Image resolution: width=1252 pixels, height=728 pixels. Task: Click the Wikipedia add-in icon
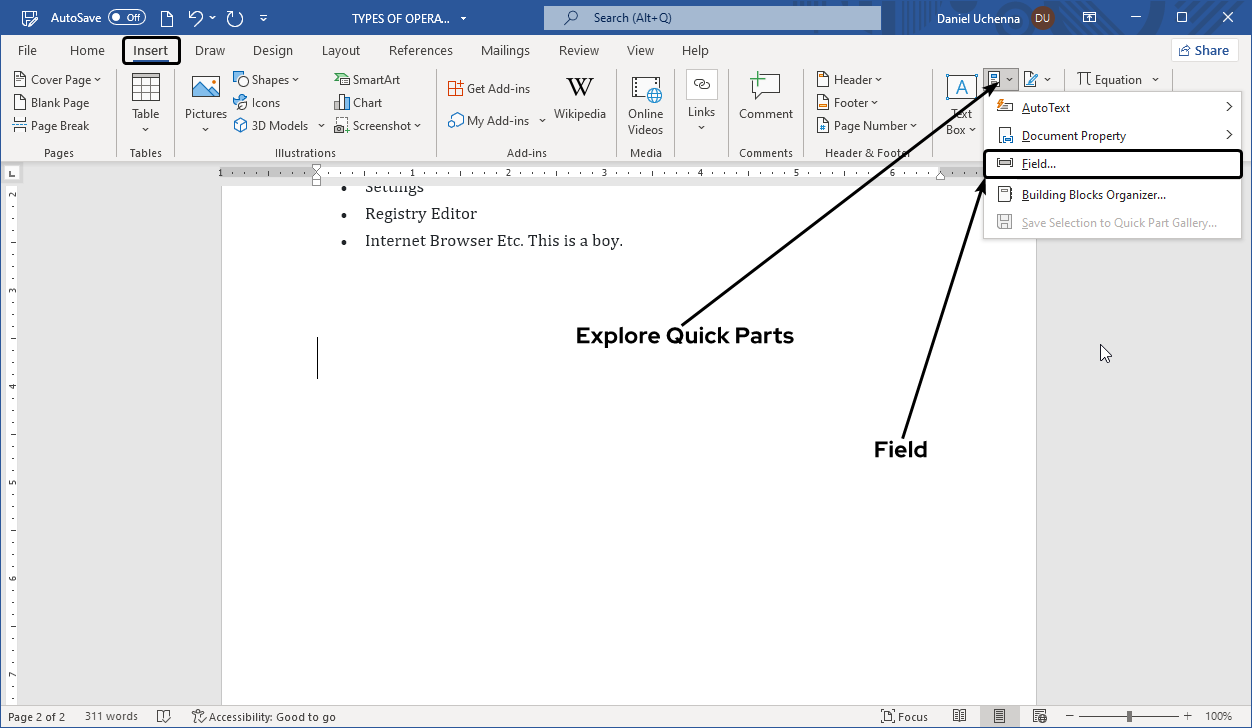point(579,89)
